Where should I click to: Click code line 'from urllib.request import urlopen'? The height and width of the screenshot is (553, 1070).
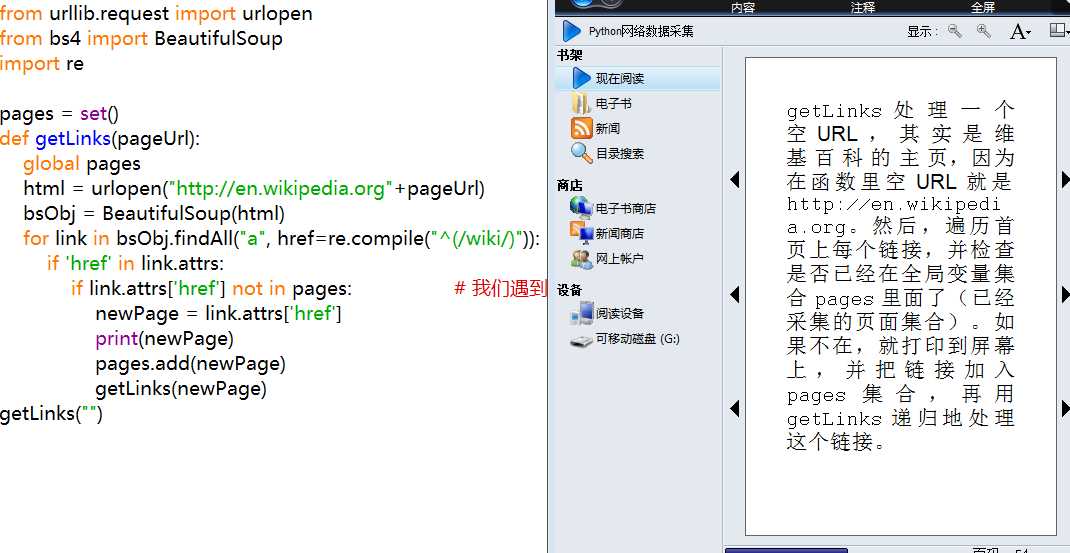(156, 14)
